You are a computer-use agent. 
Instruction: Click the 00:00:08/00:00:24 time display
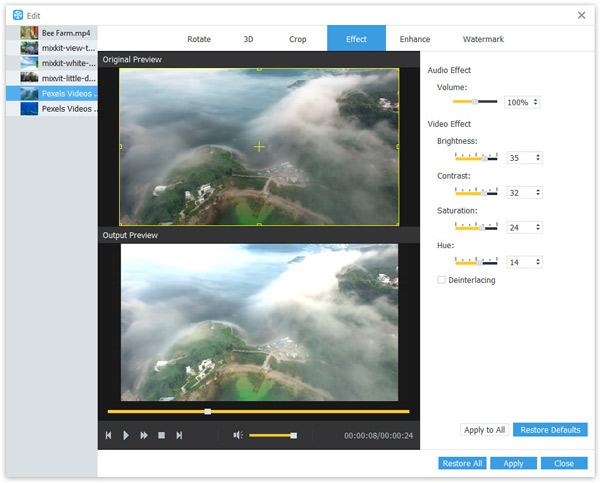click(378, 436)
